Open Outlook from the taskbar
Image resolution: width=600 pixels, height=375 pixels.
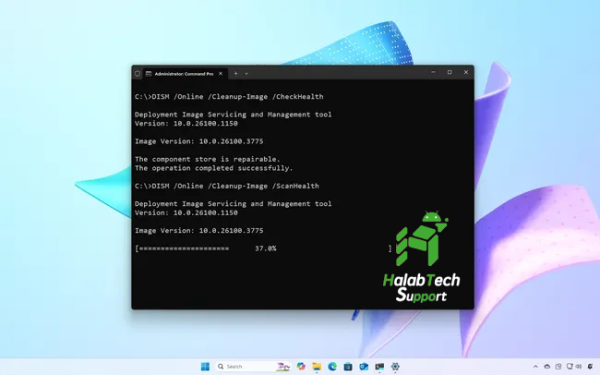364,367
